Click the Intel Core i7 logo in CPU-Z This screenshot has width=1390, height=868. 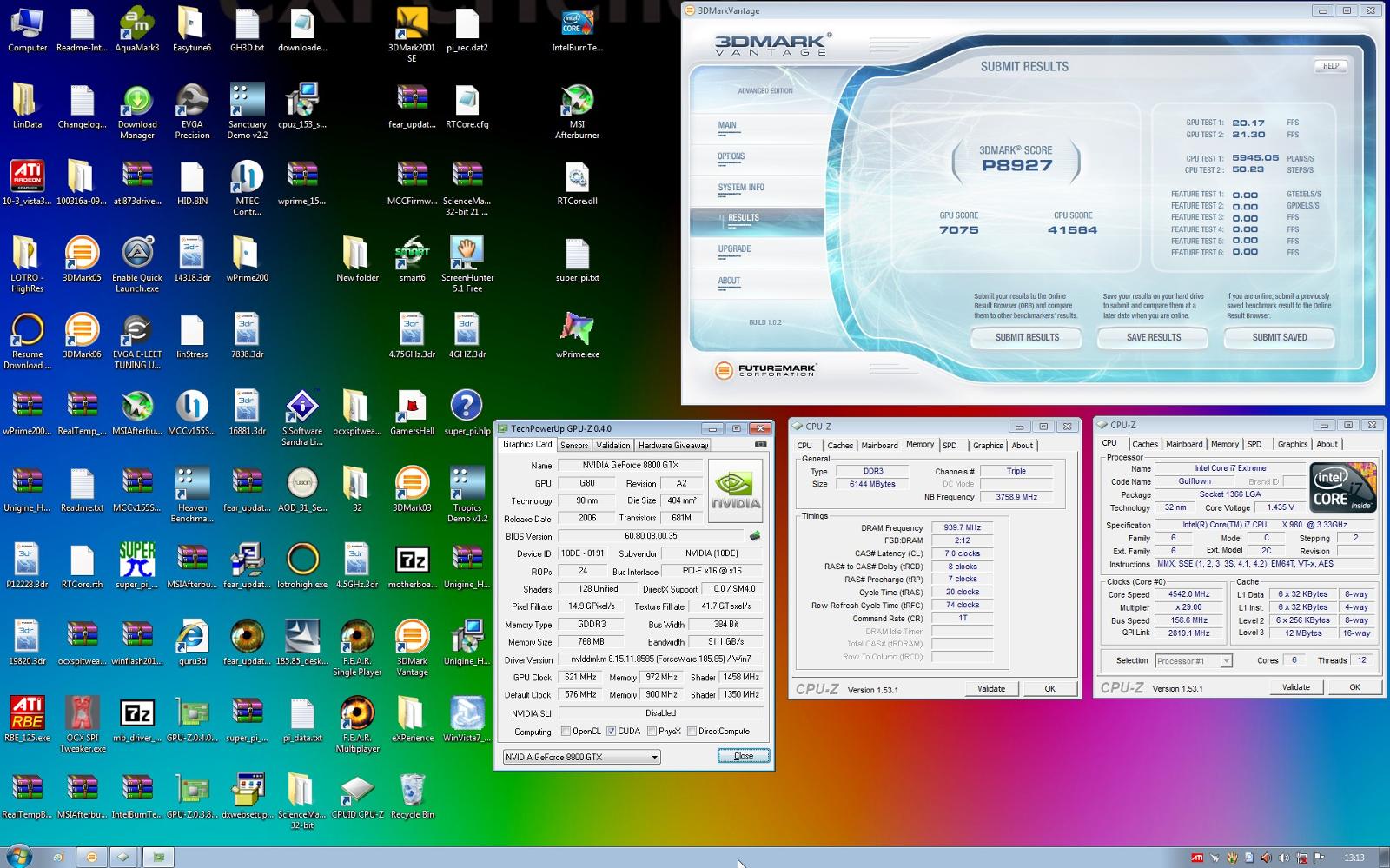coord(1343,487)
